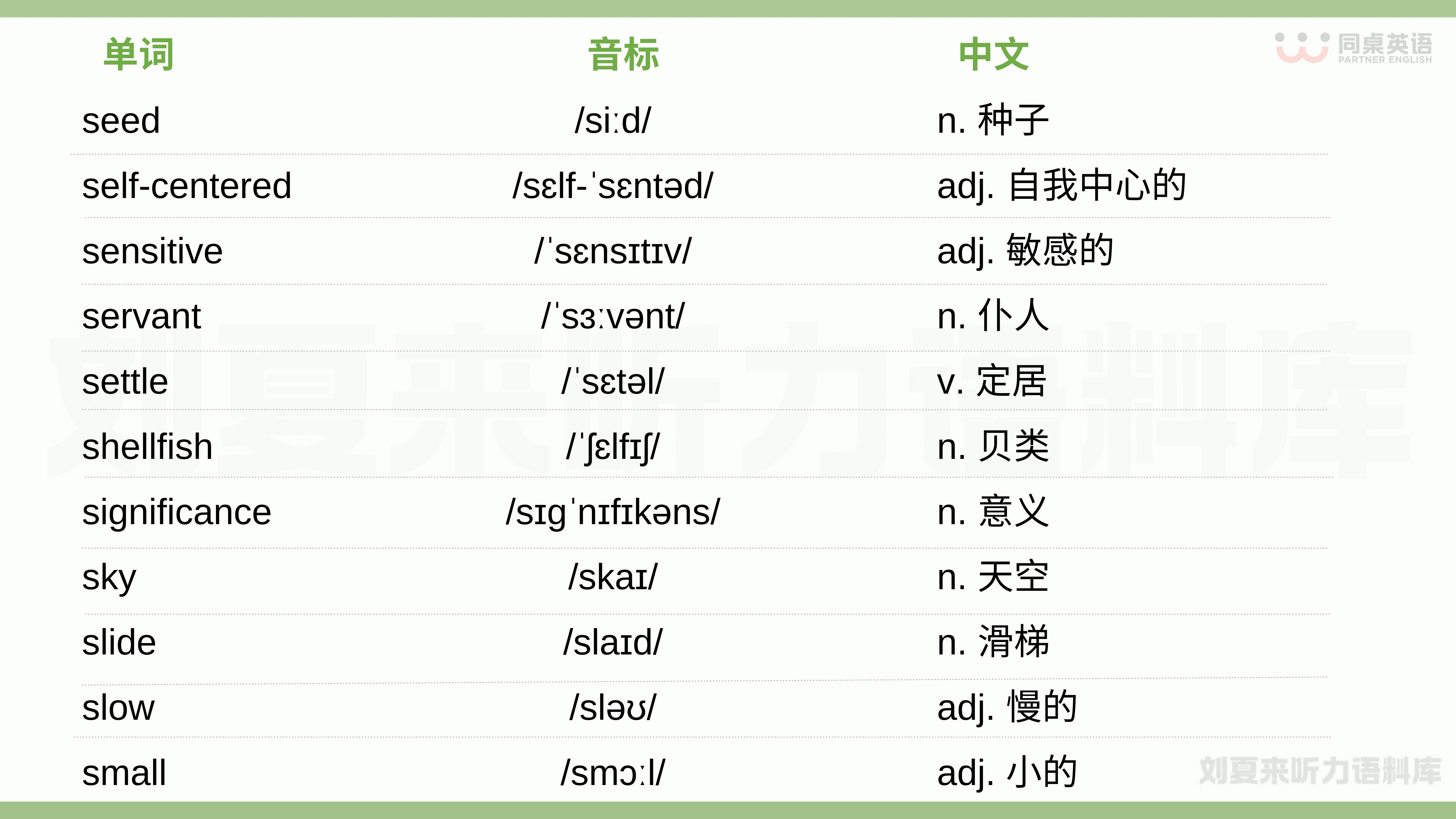The width and height of the screenshot is (1456, 819).
Task: Click the word "shellfish"
Action: [147, 447]
